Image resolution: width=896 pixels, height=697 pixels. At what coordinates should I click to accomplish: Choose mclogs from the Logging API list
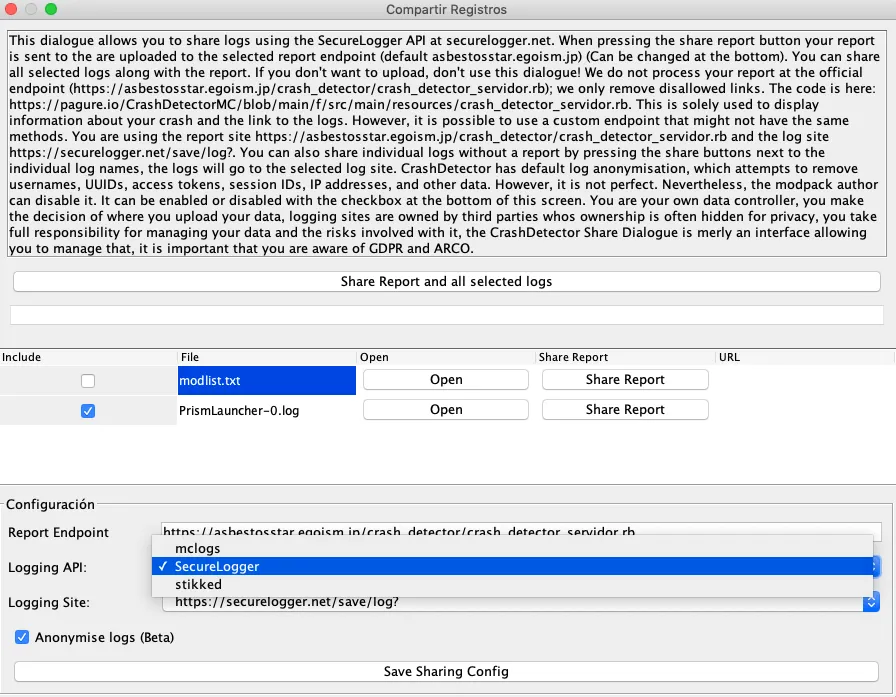click(x=197, y=549)
